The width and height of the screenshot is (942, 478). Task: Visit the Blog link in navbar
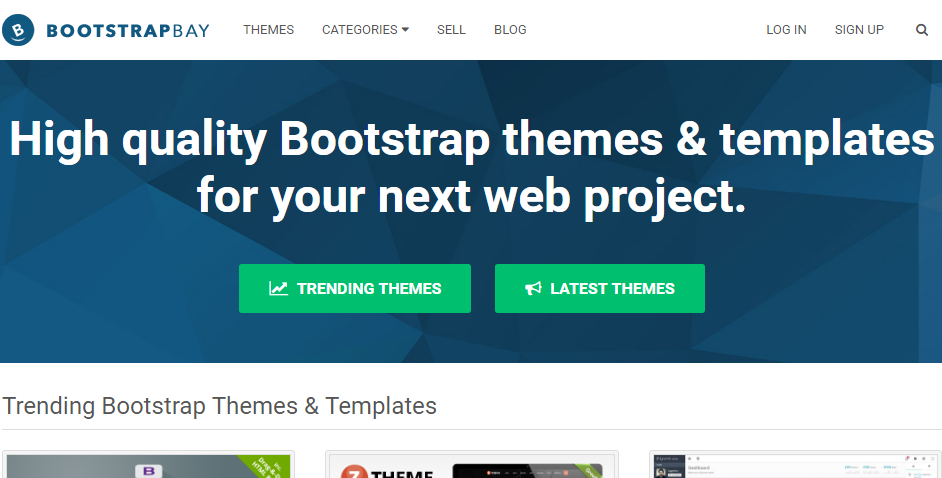(x=510, y=30)
